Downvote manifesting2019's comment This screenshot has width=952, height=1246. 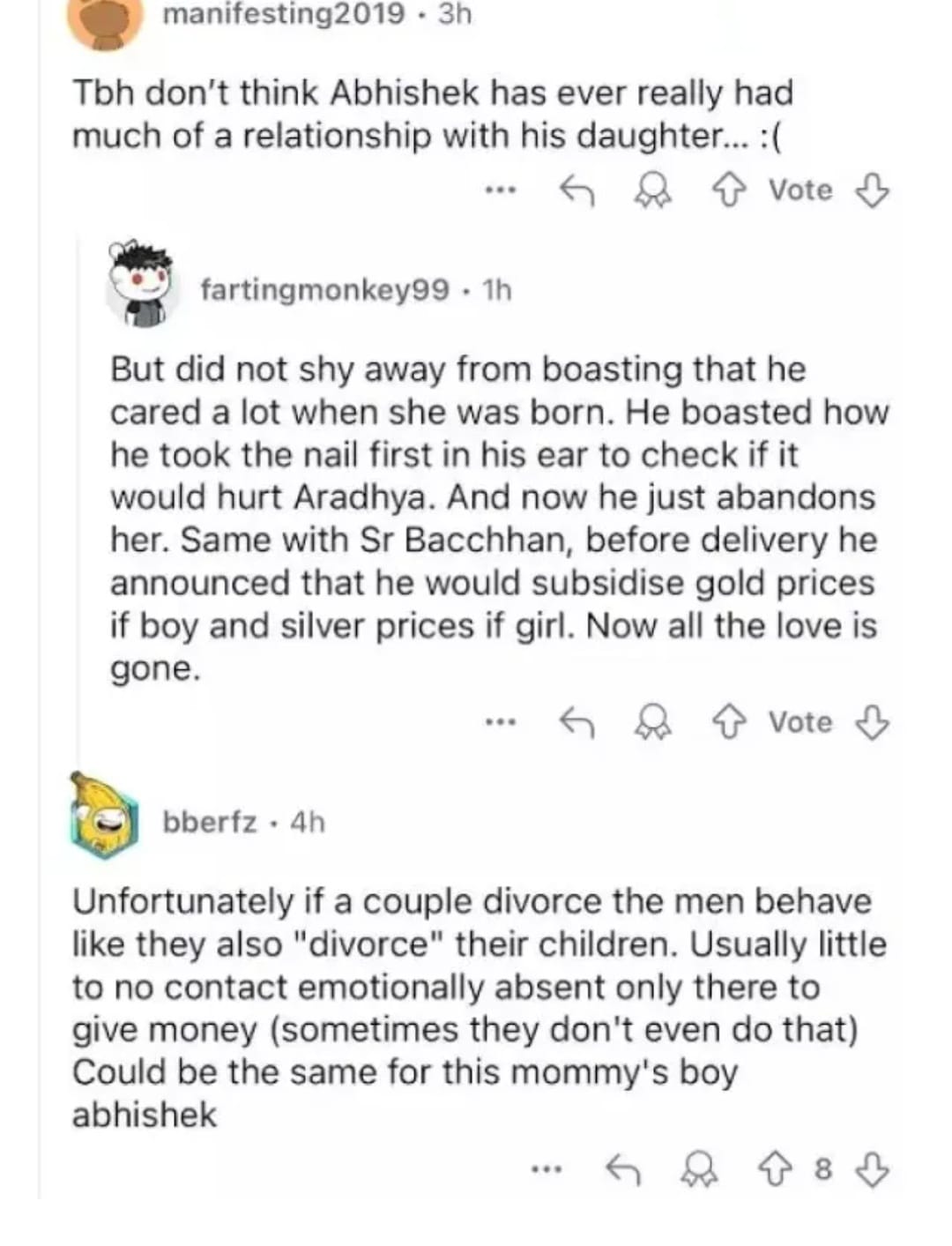tap(872, 190)
